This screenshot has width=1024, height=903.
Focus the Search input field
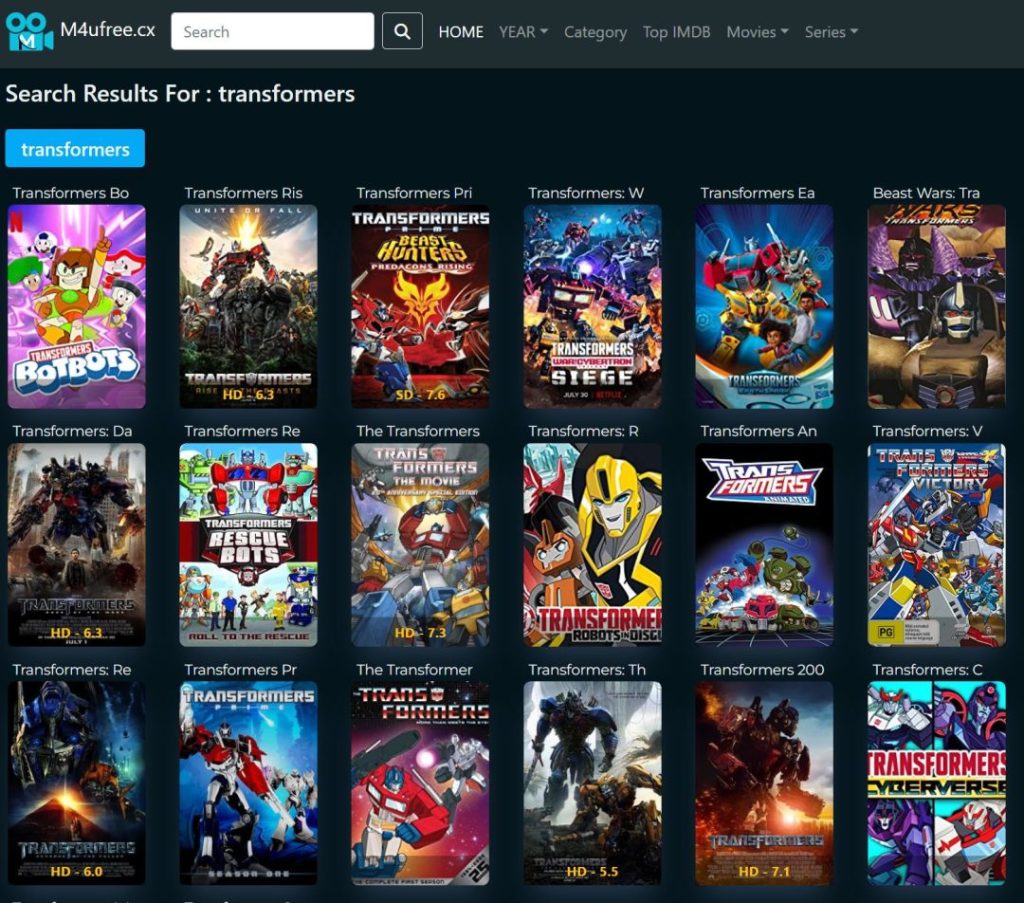tap(272, 31)
